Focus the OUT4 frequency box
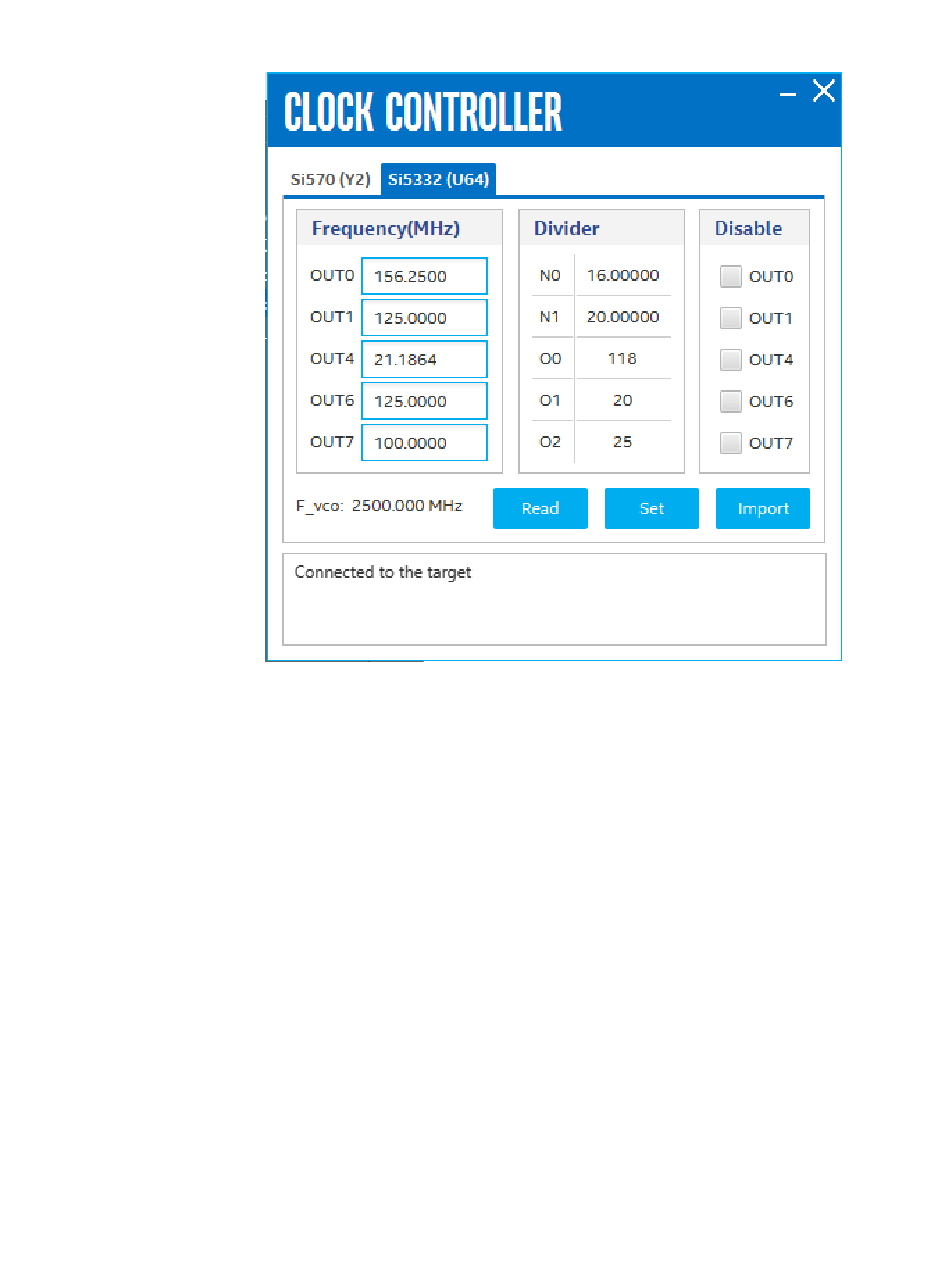This screenshot has width=950, height=1284. coord(424,359)
